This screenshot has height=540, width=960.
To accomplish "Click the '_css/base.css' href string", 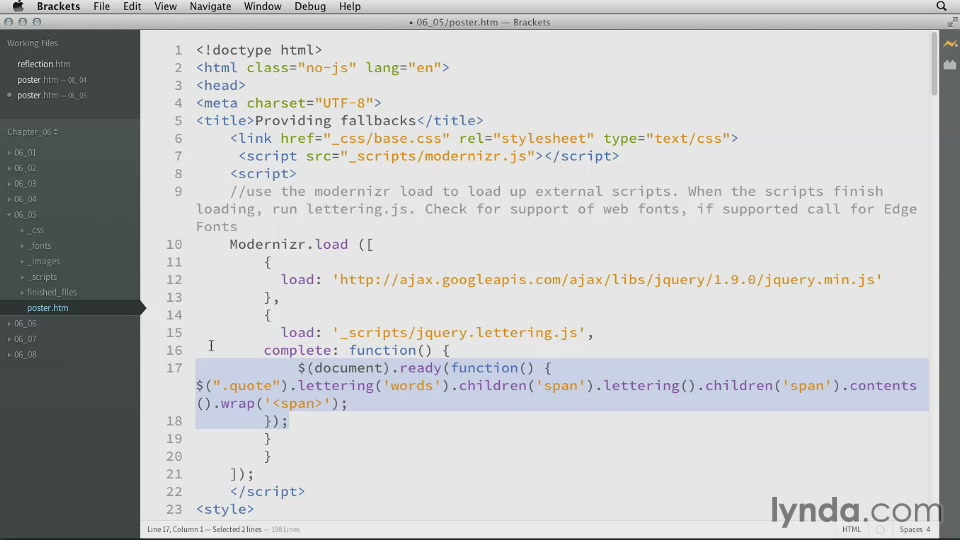I will [x=386, y=138].
